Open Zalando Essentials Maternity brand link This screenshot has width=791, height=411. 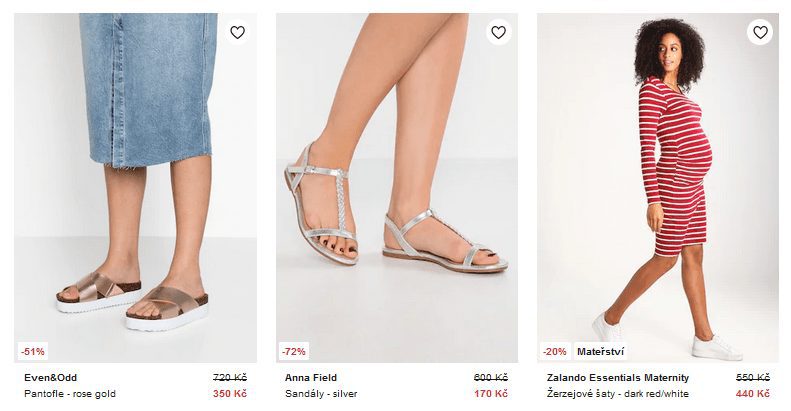618,378
